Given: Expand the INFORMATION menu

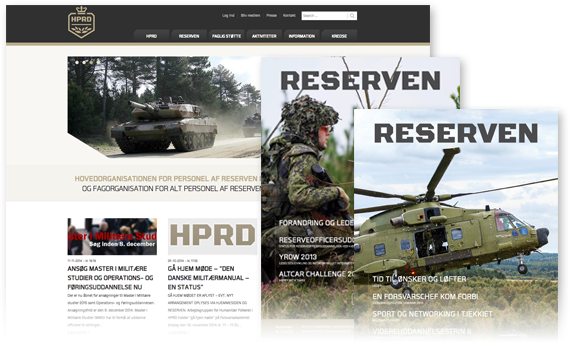Looking at the screenshot, I should click(x=302, y=36).
